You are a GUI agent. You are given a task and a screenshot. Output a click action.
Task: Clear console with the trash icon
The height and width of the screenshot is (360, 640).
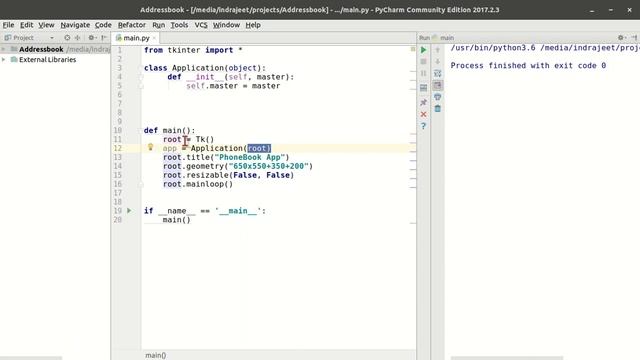(x=438, y=109)
